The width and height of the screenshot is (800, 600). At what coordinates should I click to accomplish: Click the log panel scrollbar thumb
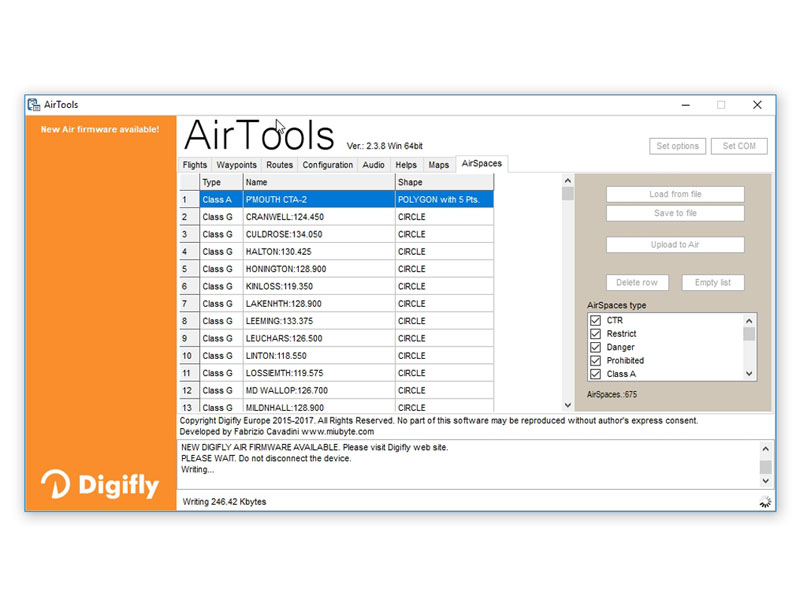(x=765, y=467)
